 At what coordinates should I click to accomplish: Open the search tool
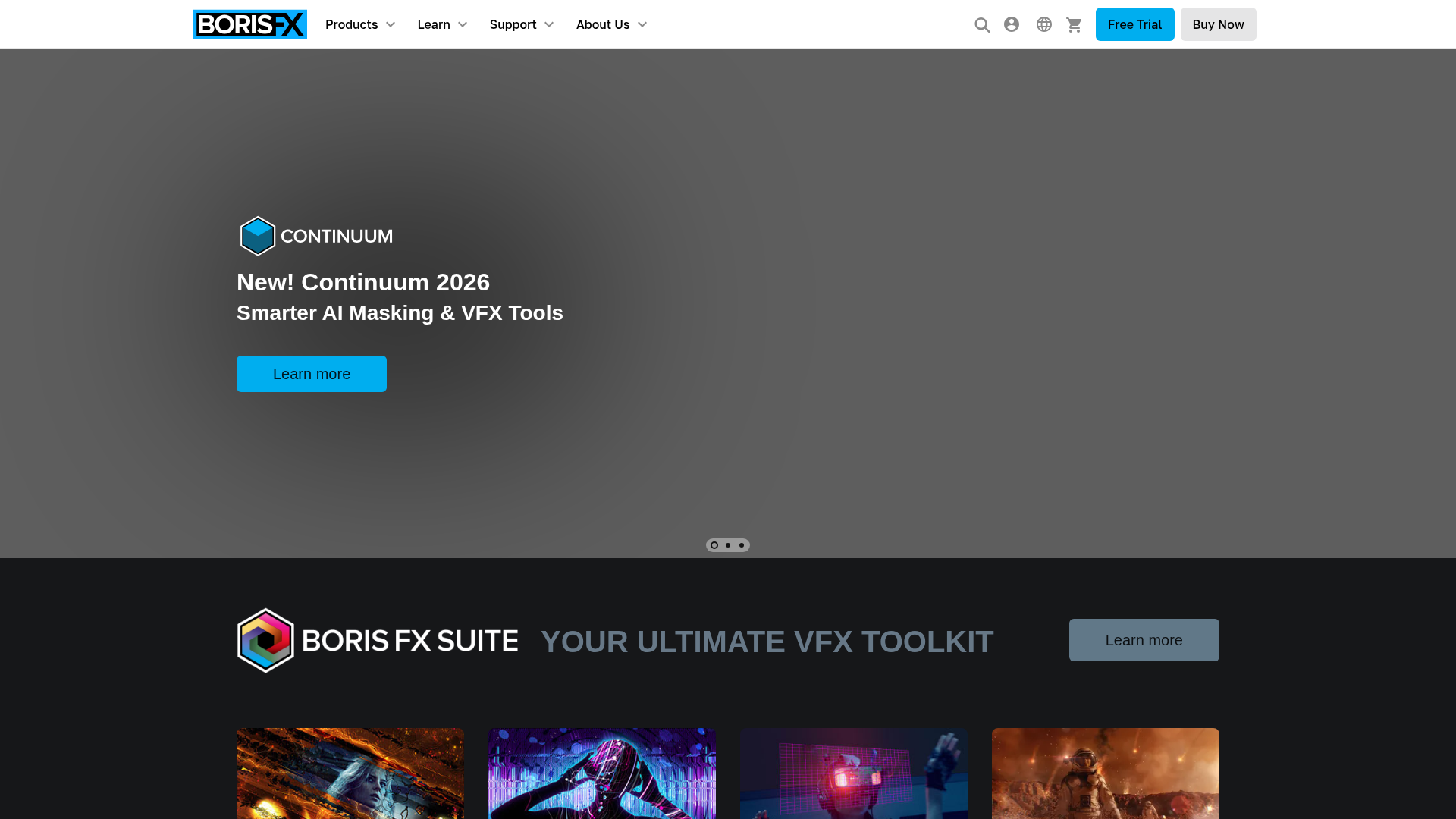point(981,24)
